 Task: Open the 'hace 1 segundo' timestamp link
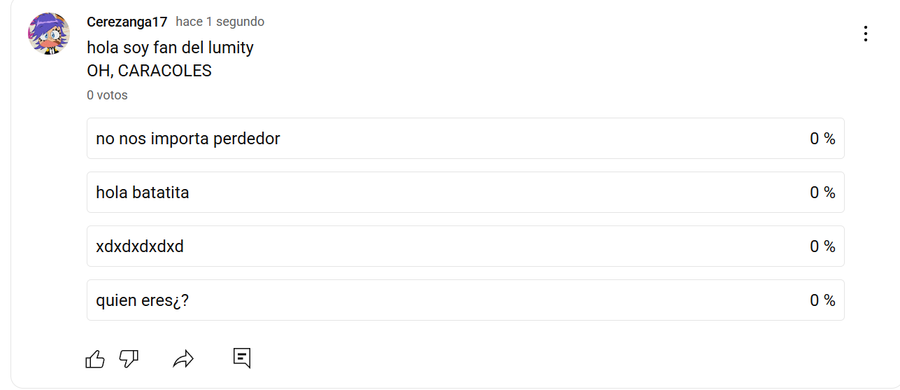220,22
